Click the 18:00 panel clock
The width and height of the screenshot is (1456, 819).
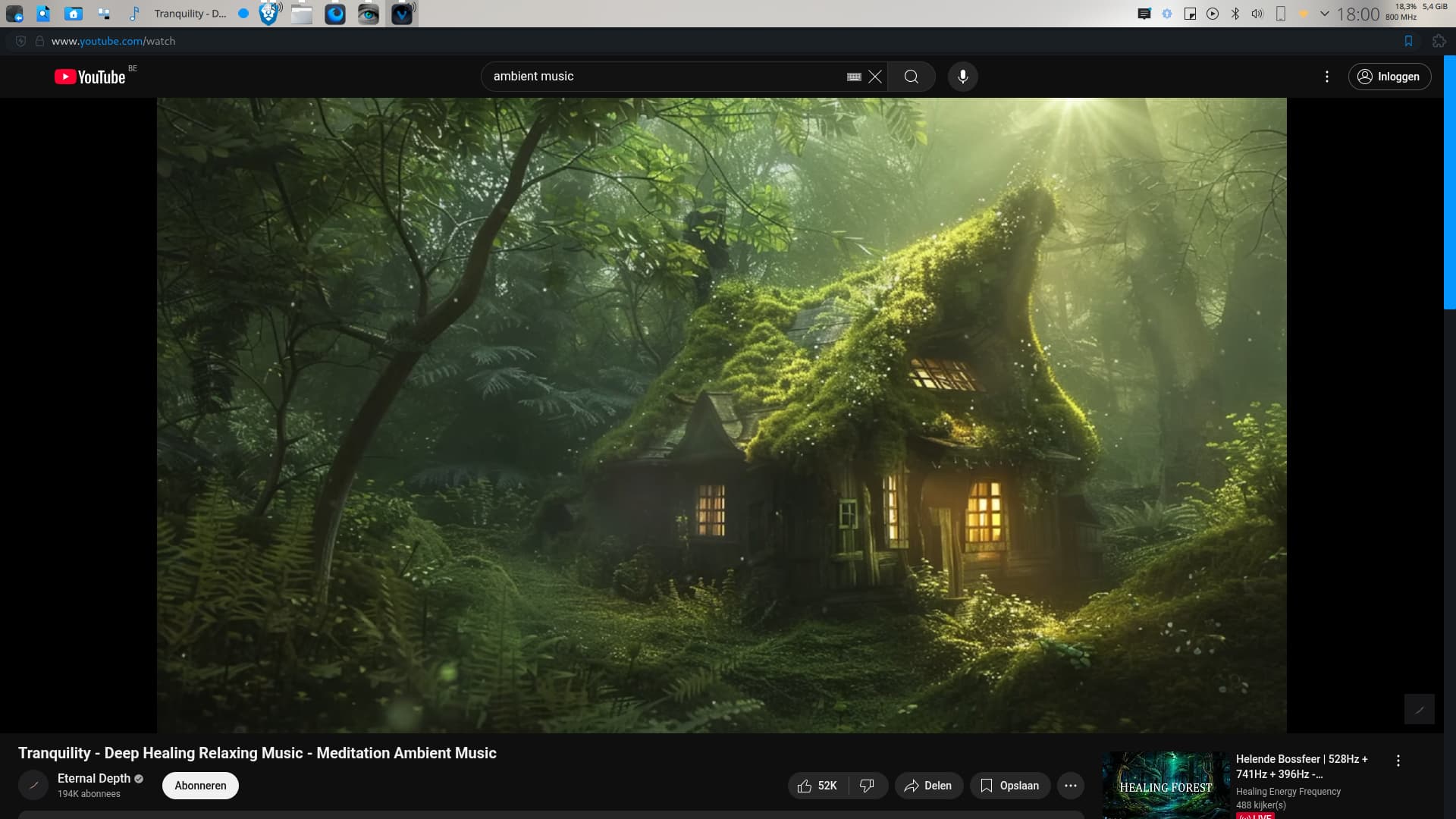(x=1358, y=14)
